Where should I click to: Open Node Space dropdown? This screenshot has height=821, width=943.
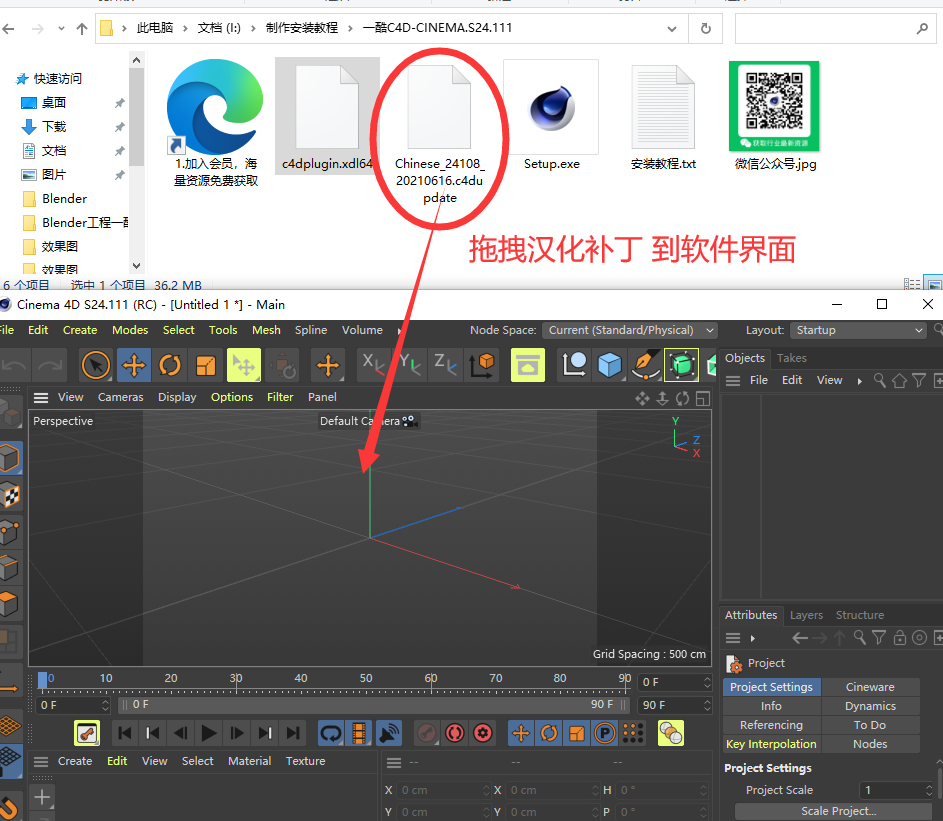630,330
